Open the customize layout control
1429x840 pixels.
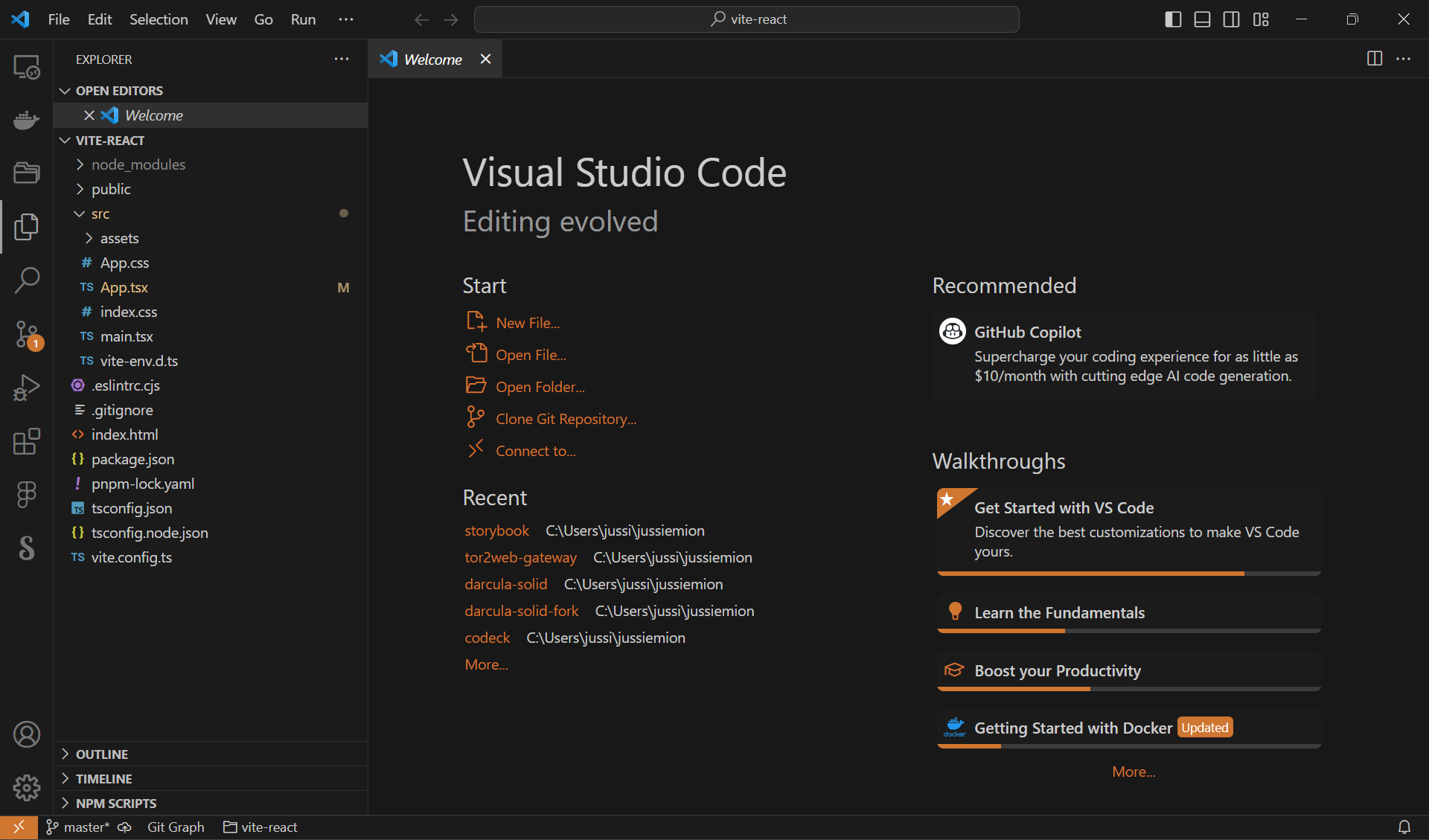click(1261, 19)
